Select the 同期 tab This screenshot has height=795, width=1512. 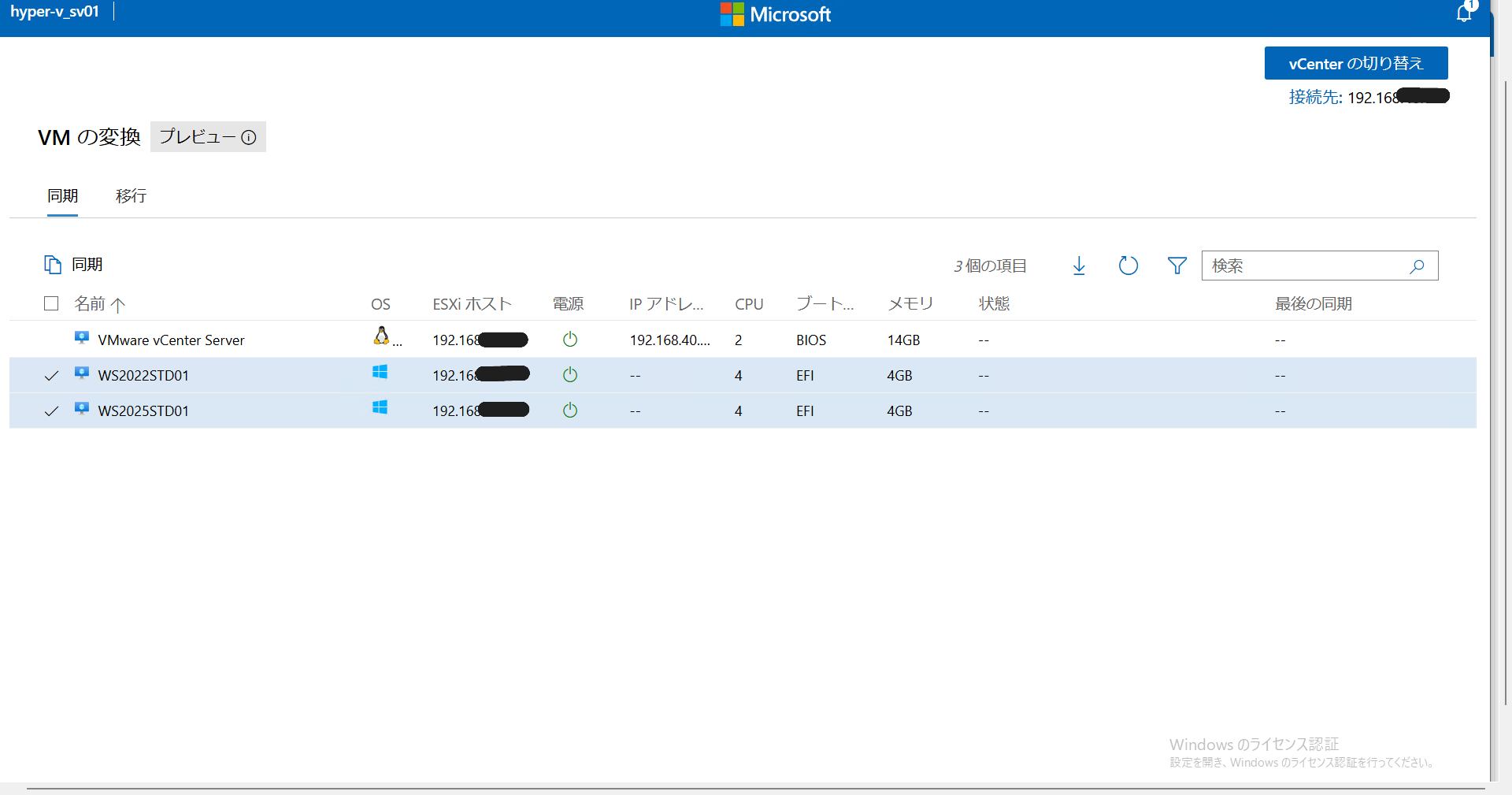[62, 195]
